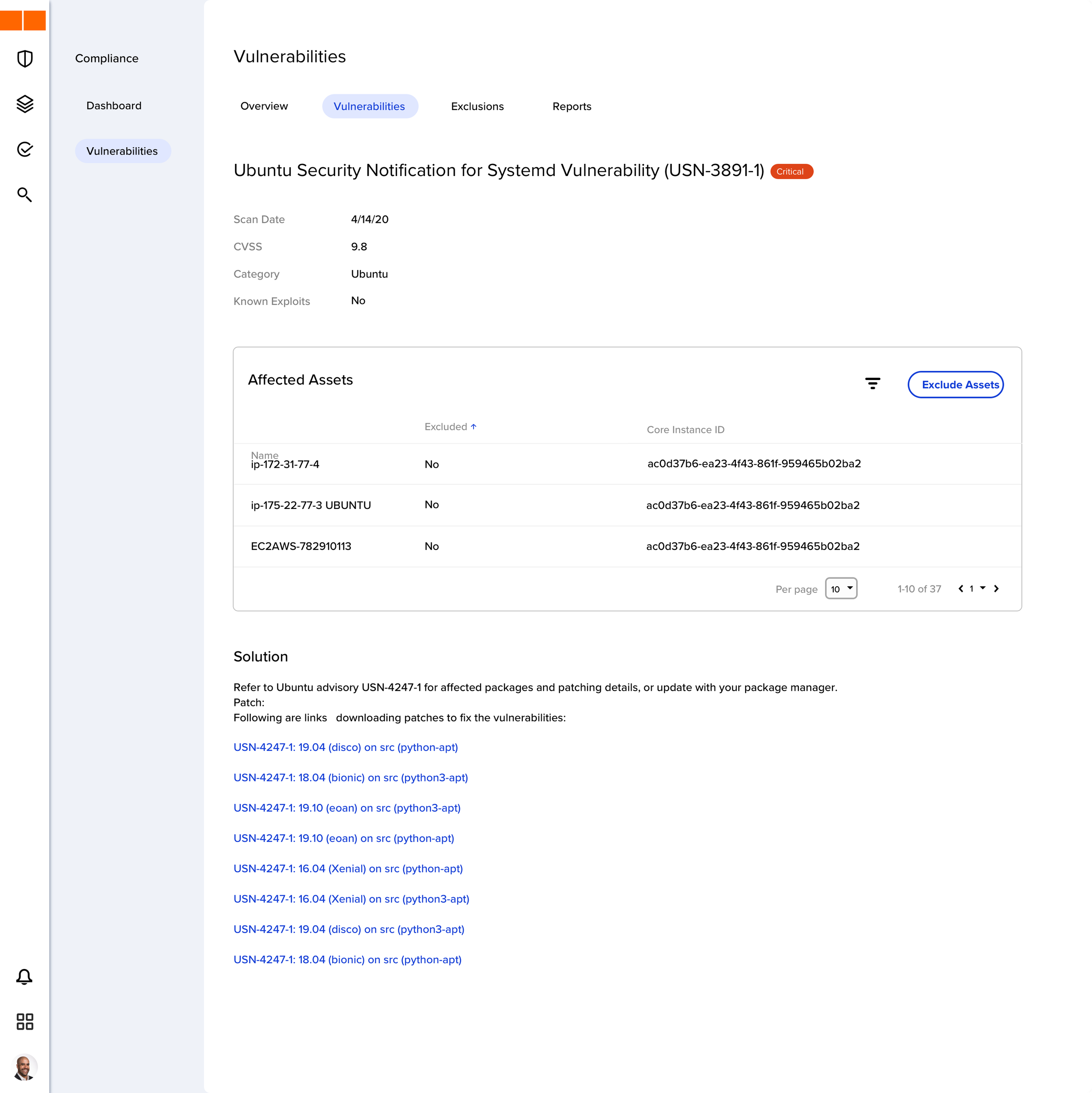Open the Per page 10 dropdown
This screenshot has width=1092, height=1093.
pyautogui.click(x=841, y=589)
